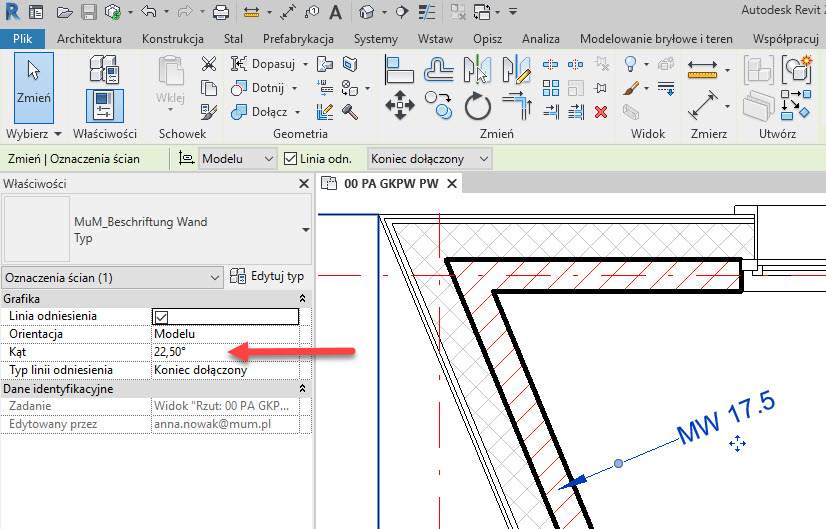Click the Text 'A' icon in top toolbar
The height and width of the screenshot is (529, 826).
335,13
